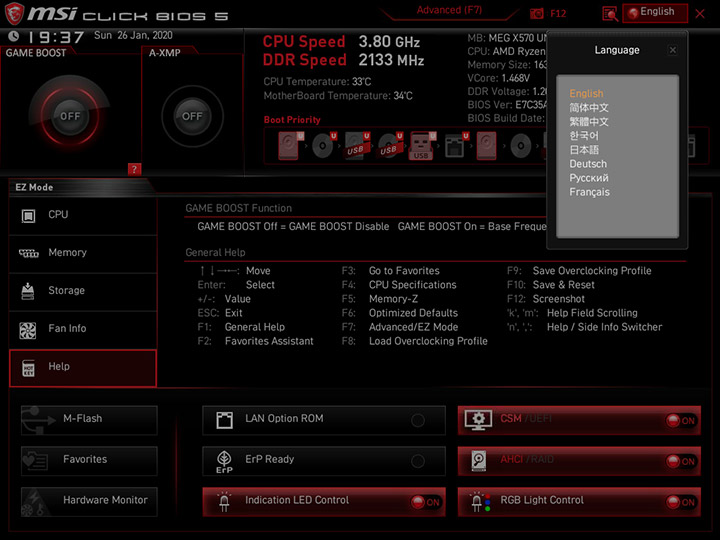Click the CPU Speed 3.80 GHz value

pyautogui.click(x=389, y=42)
